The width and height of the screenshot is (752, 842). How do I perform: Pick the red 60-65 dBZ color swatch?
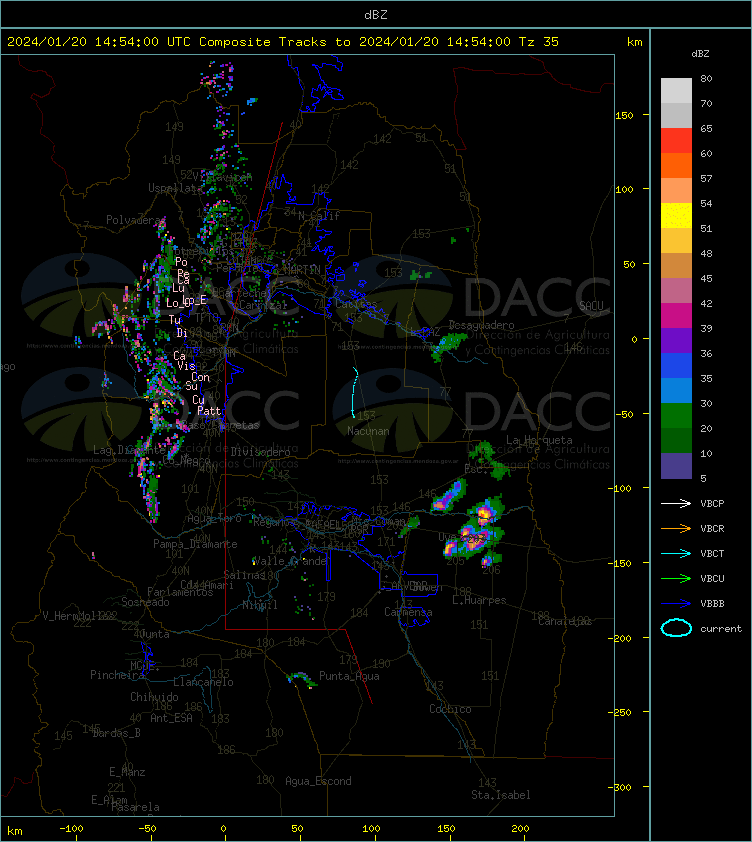click(x=676, y=141)
